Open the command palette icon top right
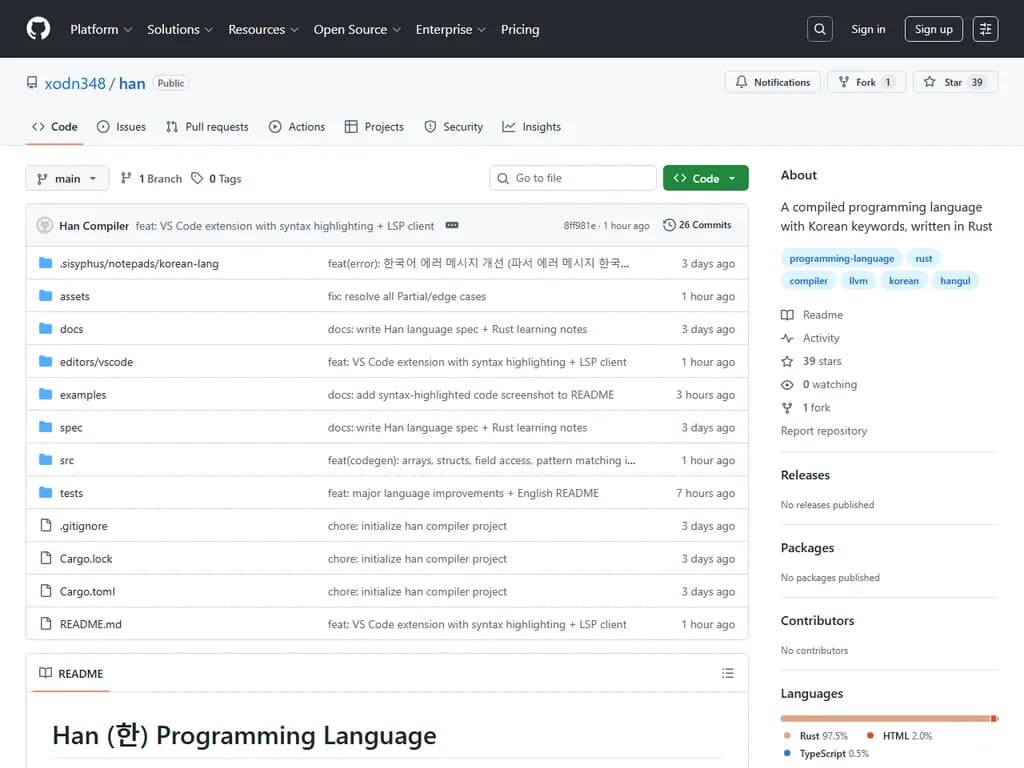Screen dimensions: 1024x768 [x=986, y=29]
